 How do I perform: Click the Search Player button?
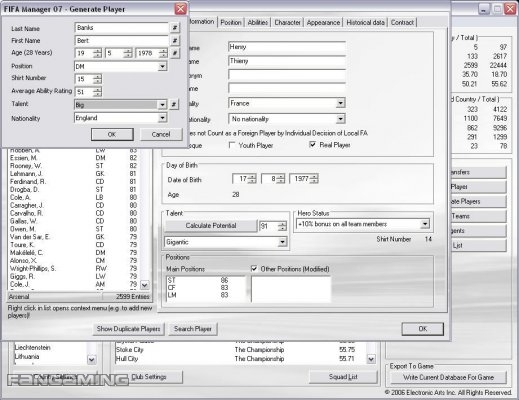point(193,329)
